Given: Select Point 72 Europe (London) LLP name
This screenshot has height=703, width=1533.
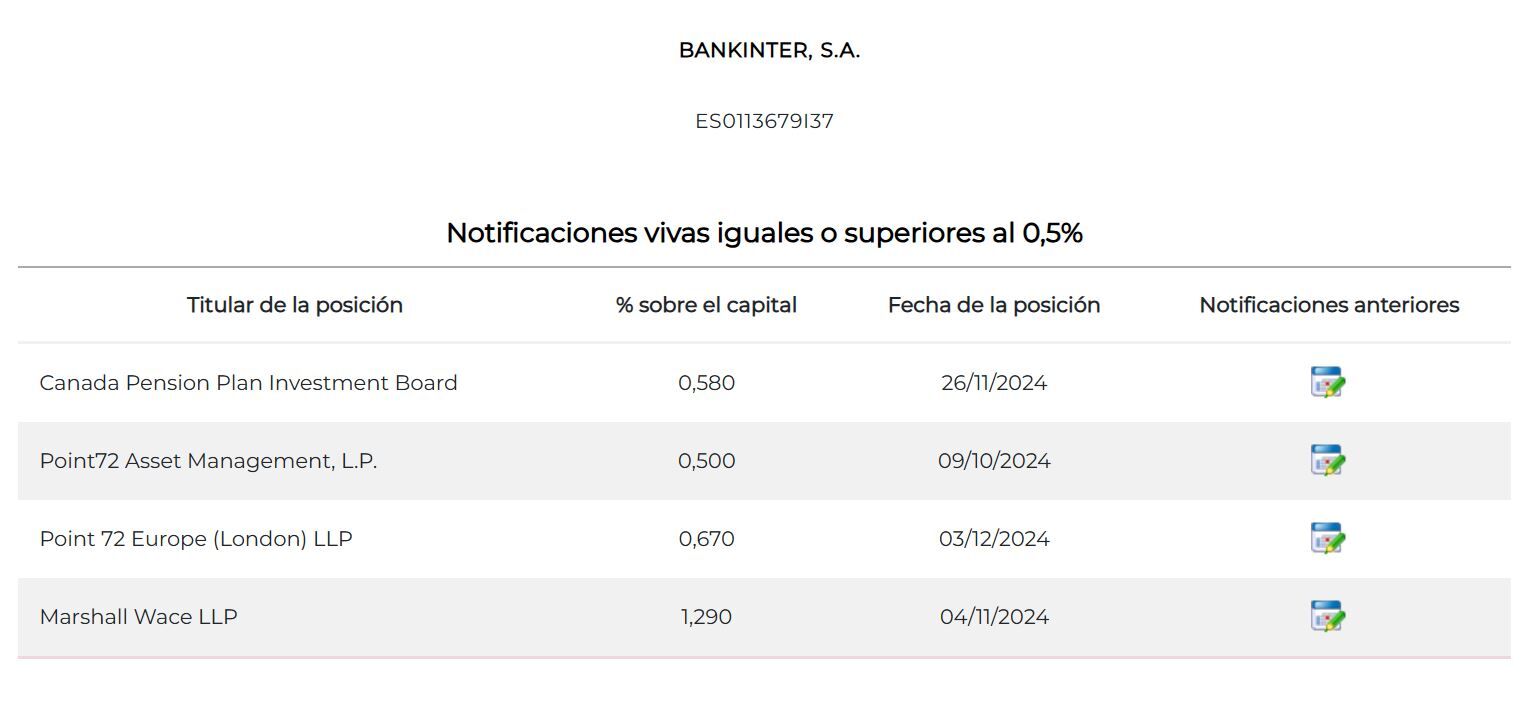Looking at the screenshot, I should coord(196,539).
